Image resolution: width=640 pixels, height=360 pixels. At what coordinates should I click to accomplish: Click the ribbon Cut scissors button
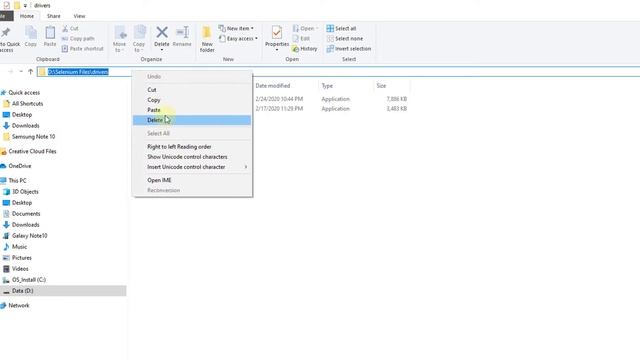tap(70, 29)
